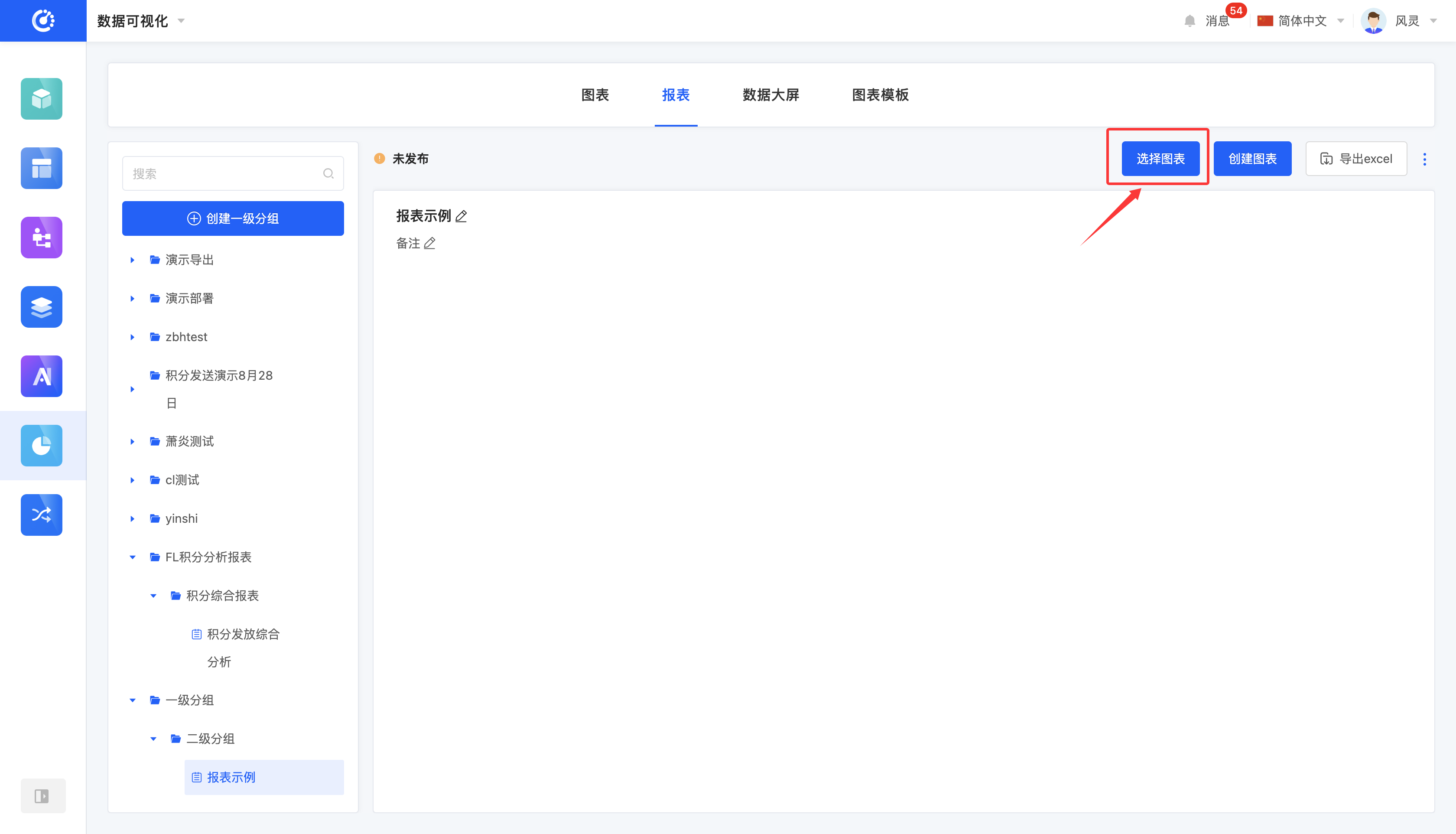Click the 选择图表 button
1456x834 pixels.
(1160, 159)
